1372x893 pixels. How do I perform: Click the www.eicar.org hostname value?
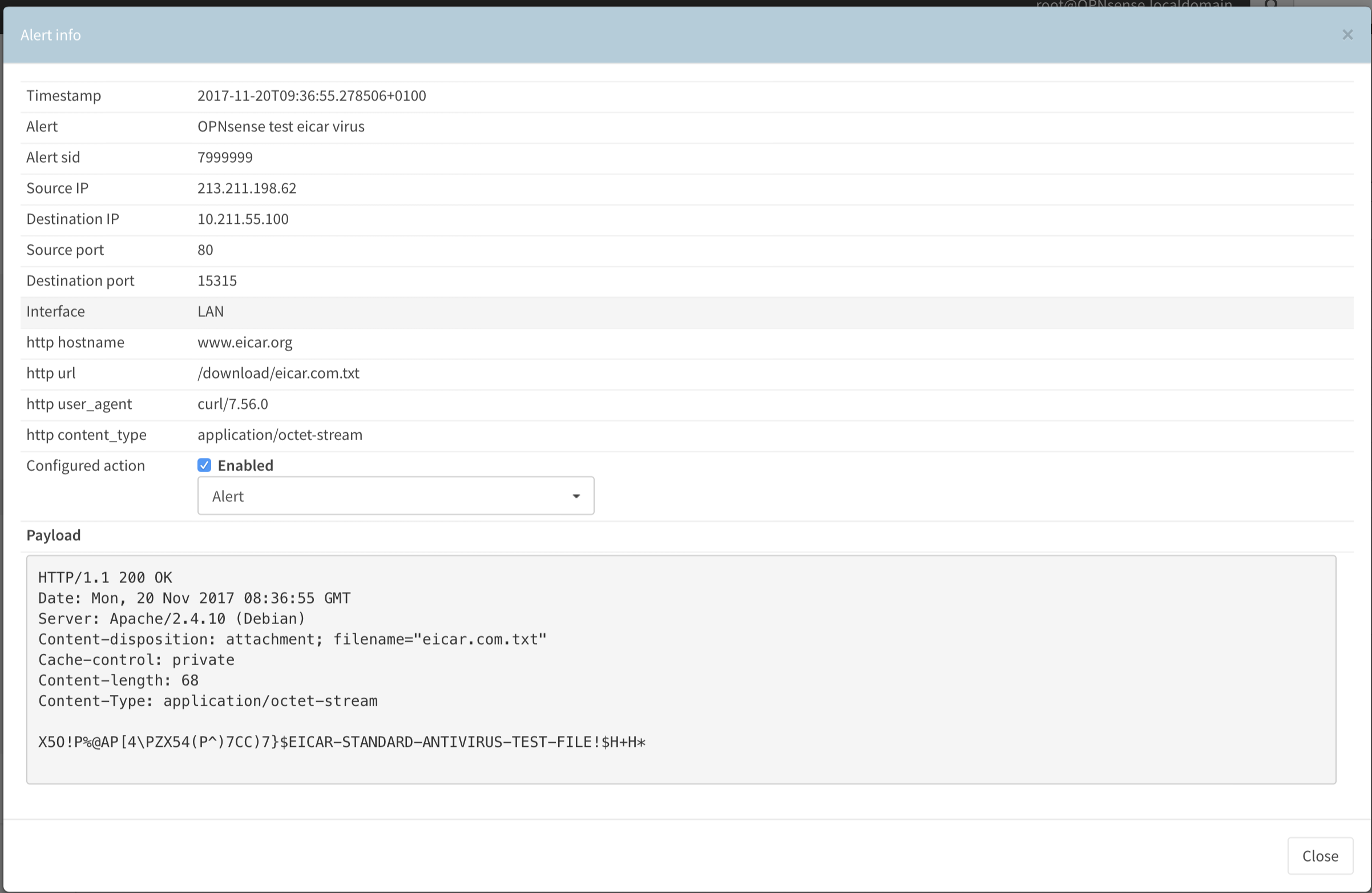click(x=244, y=343)
